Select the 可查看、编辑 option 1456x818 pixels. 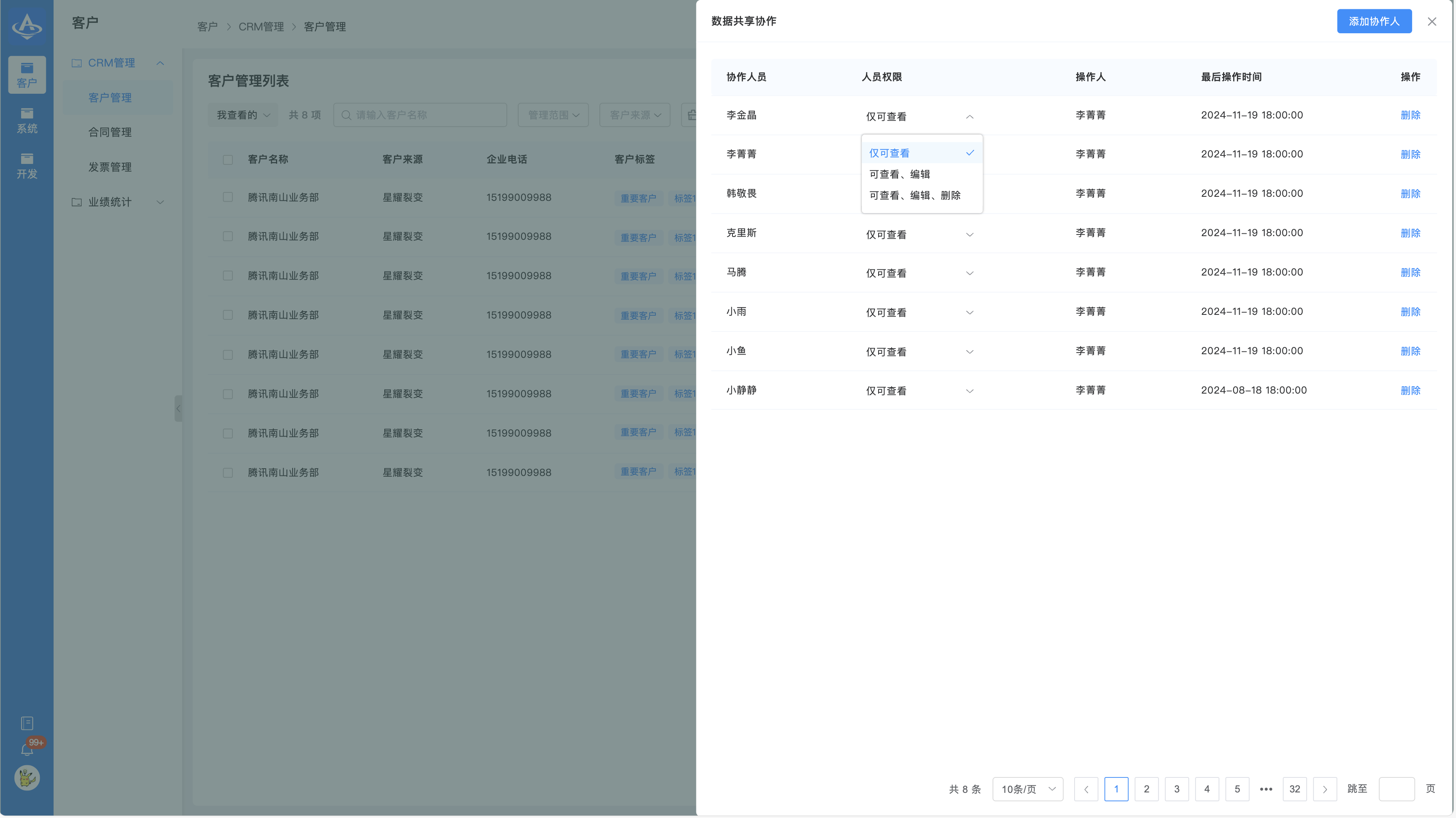point(899,174)
